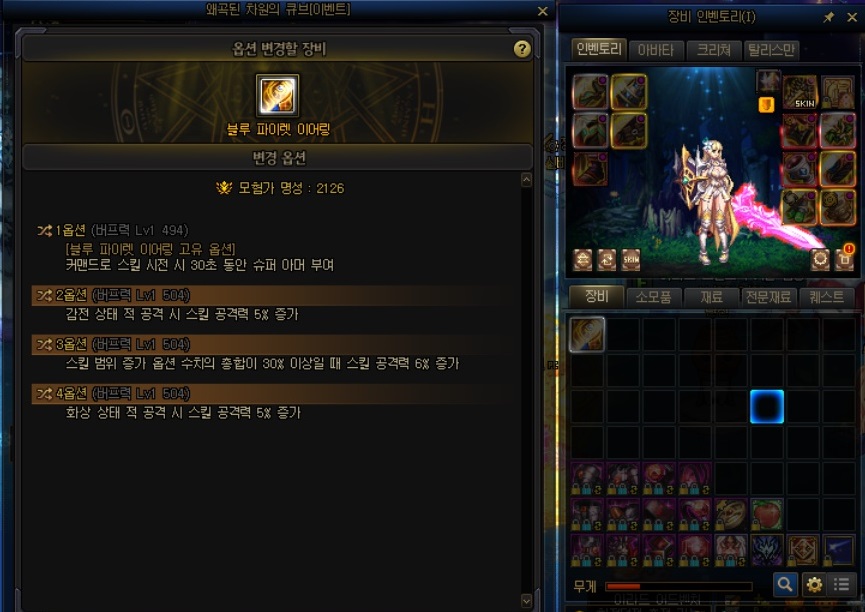Switch to the 아바타 tab
Image resolution: width=865 pixels, height=612 pixels.
click(656, 51)
